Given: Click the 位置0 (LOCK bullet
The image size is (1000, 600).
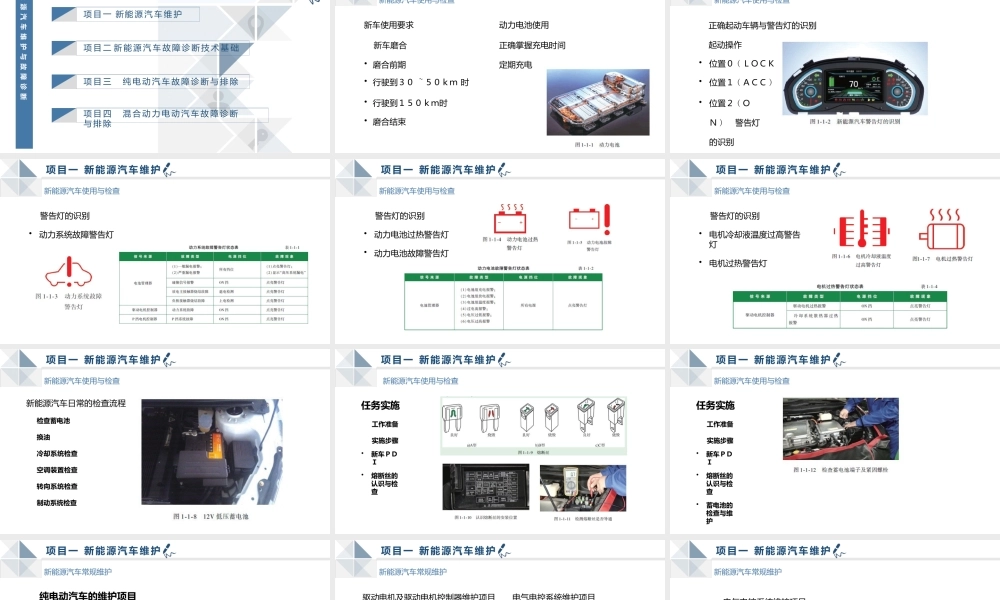Looking at the screenshot, I should point(741,63).
